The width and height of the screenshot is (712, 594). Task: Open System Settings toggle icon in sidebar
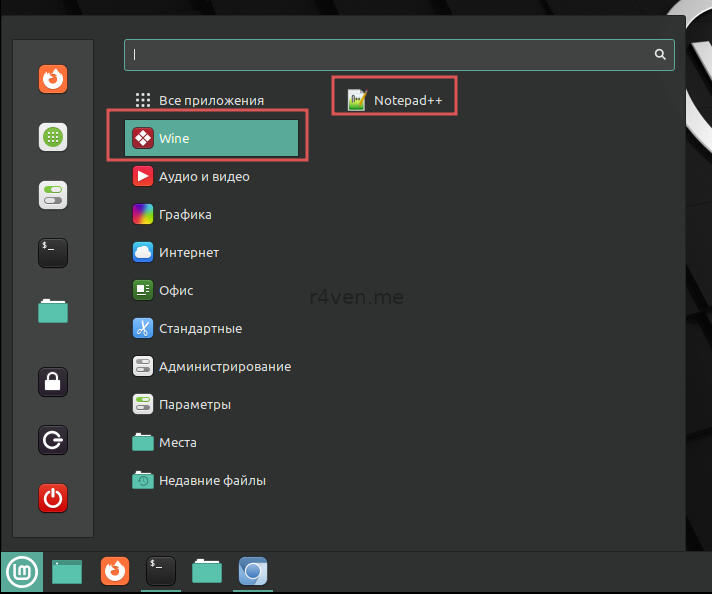tap(53, 195)
